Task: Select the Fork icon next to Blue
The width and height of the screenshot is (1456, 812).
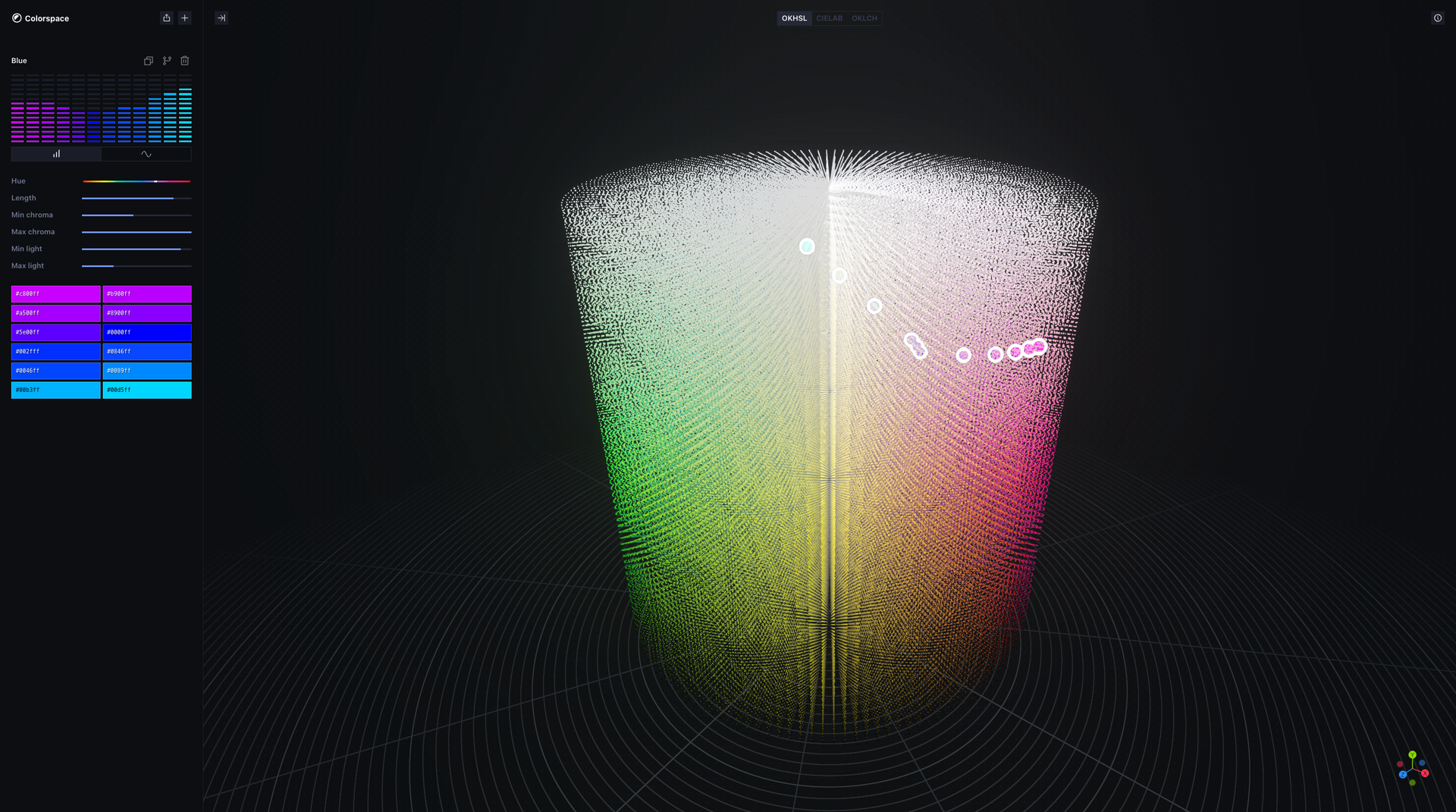Action: (167, 61)
